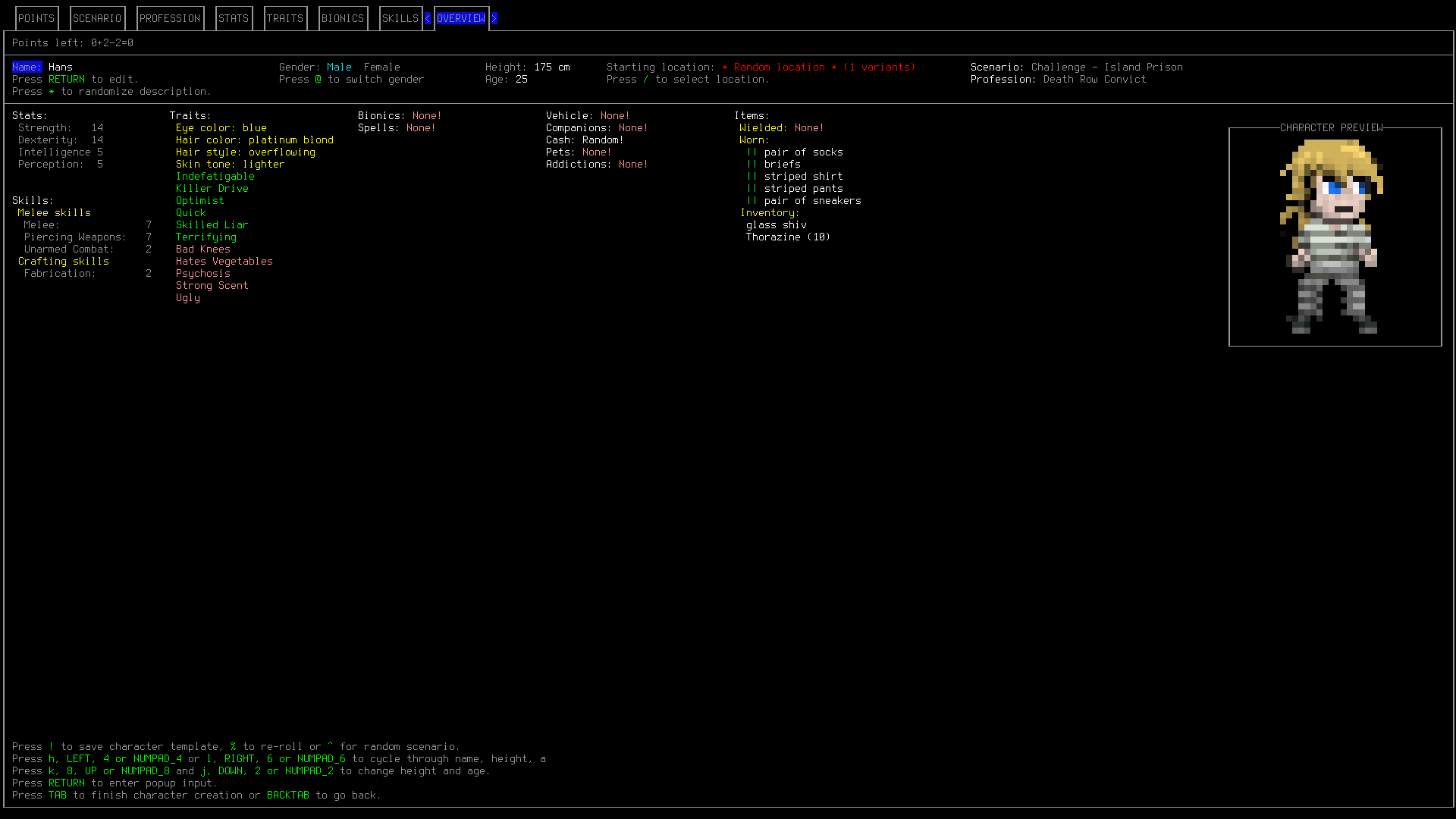Screen dimensions: 1456x819
Task: Click the pair of sneakers item
Action: pos(813,200)
